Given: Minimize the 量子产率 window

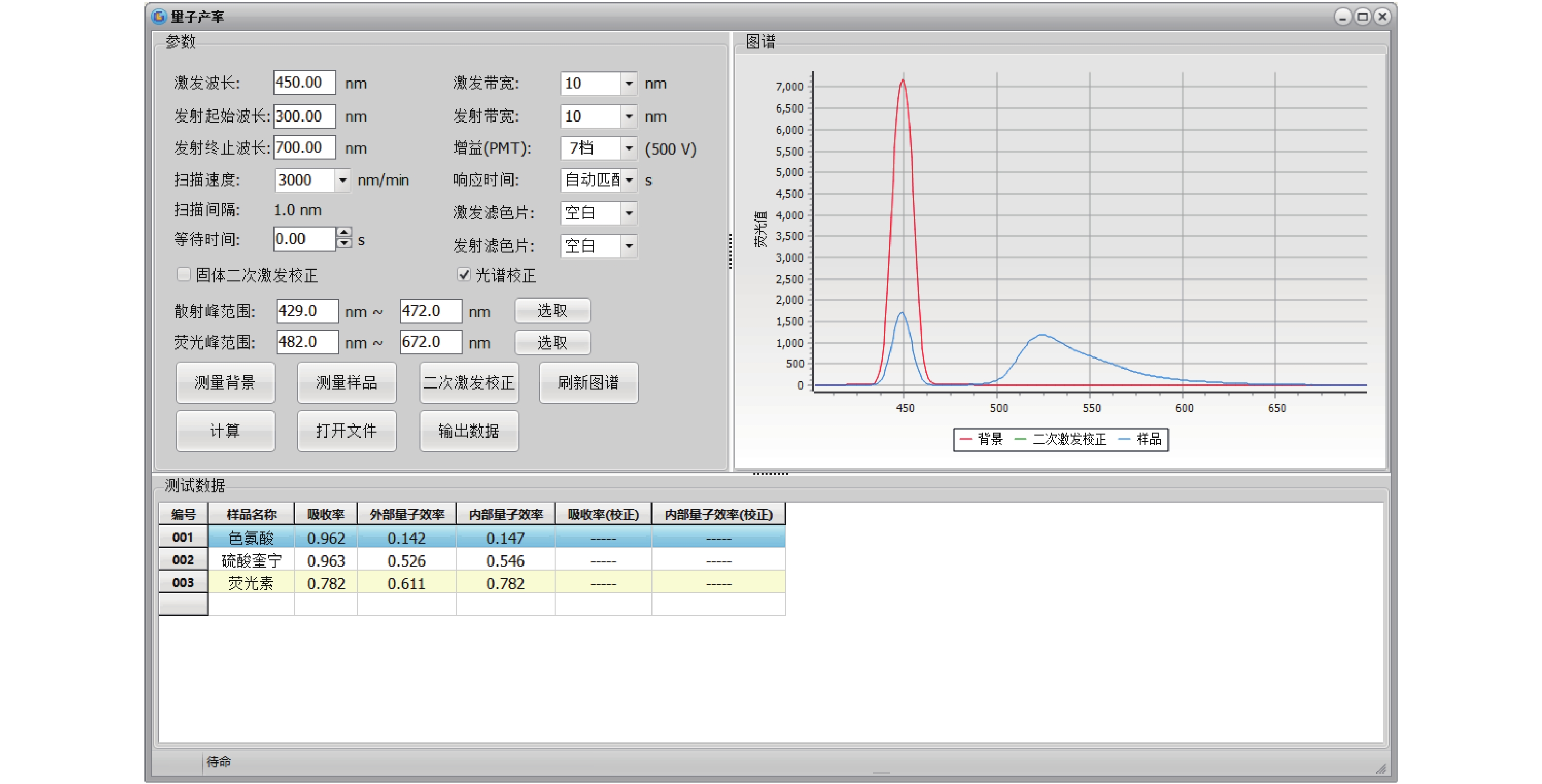Looking at the screenshot, I should pyautogui.click(x=1343, y=16).
